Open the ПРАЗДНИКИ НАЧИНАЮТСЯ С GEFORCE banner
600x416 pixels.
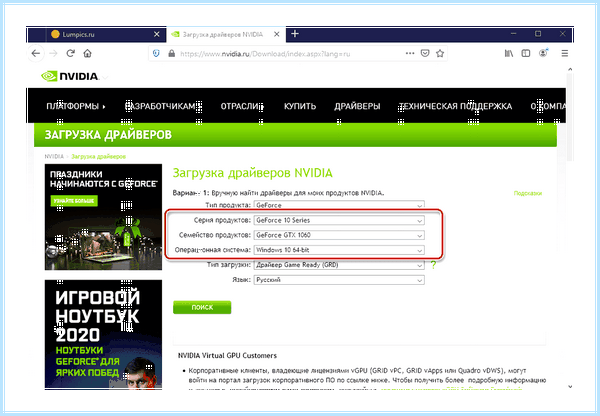[x=103, y=217]
